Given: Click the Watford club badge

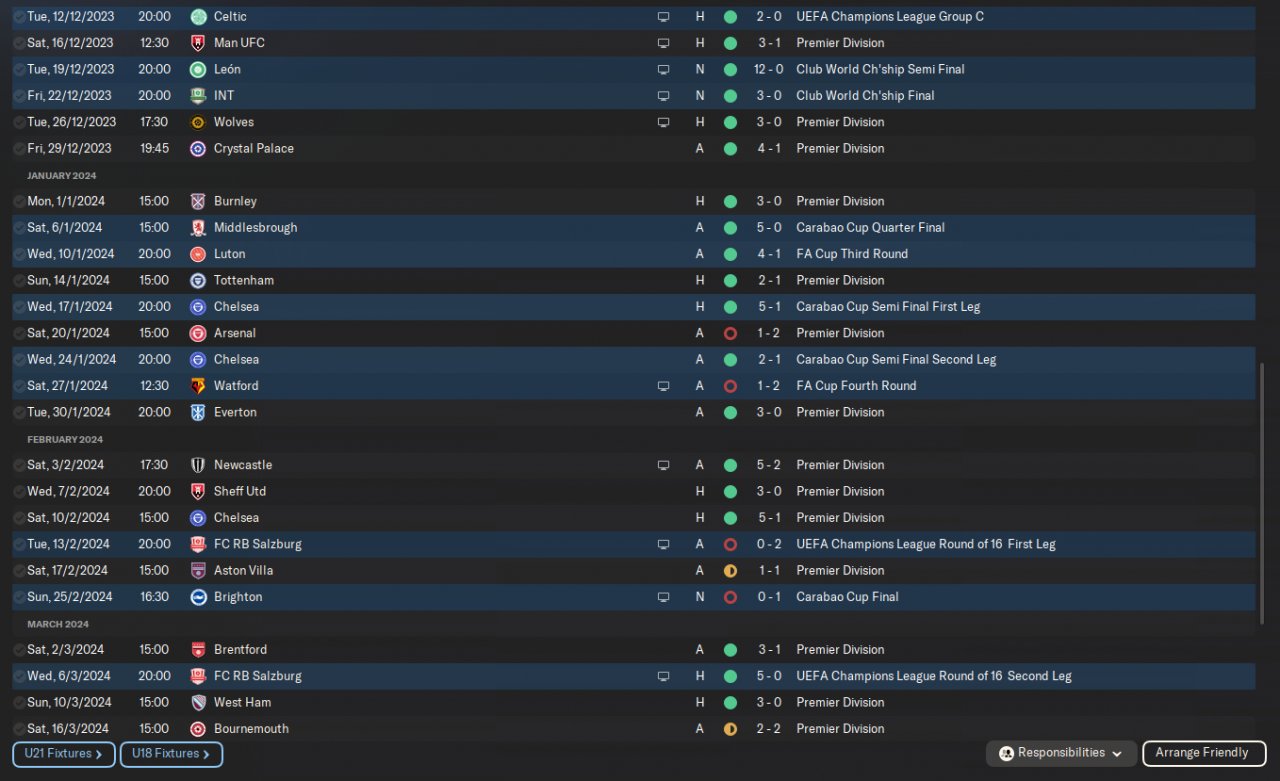Looking at the screenshot, I should pyautogui.click(x=198, y=386).
